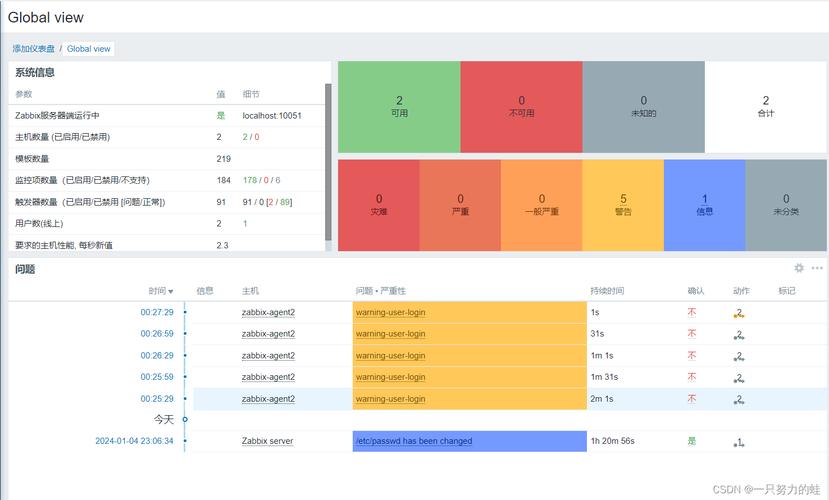Click the 添加仪表盘 breadcrumb
This screenshot has width=829, height=500.
pyautogui.click(x=34, y=49)
